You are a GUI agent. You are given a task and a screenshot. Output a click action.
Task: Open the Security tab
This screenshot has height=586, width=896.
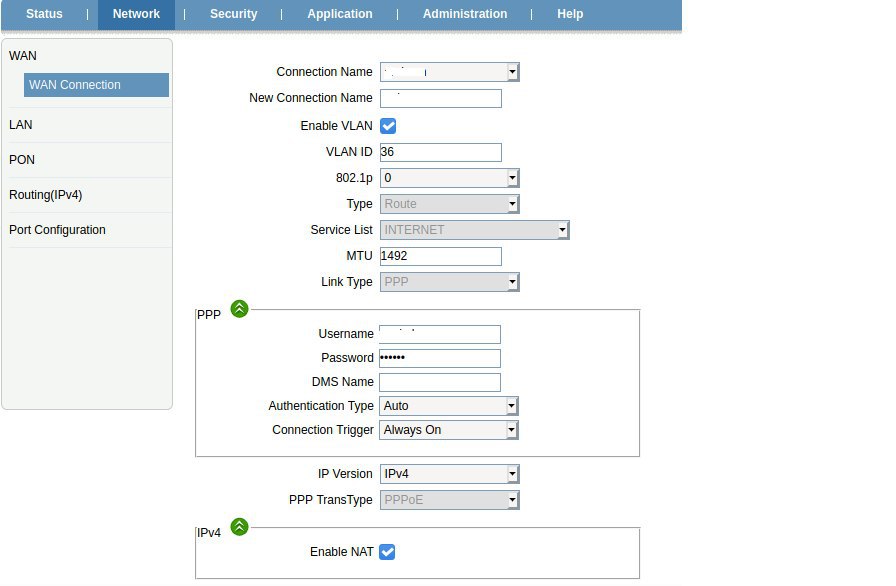233,14
